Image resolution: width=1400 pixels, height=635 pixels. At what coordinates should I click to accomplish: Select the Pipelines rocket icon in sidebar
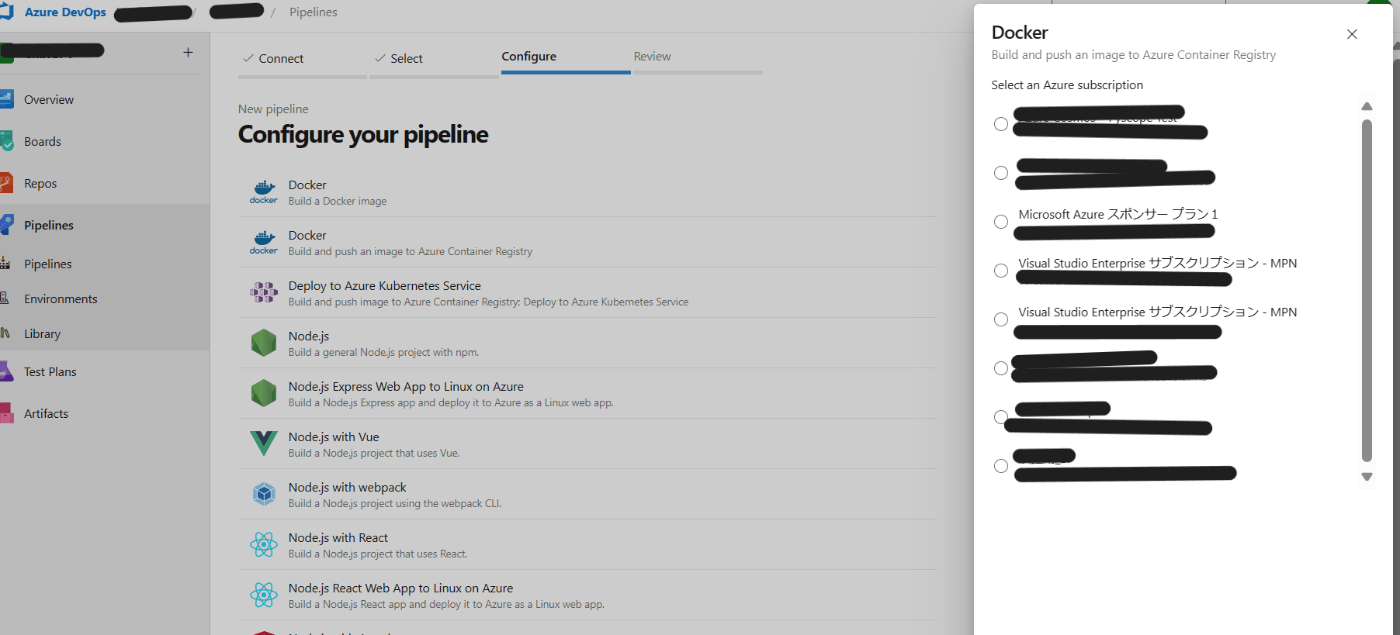6,225
